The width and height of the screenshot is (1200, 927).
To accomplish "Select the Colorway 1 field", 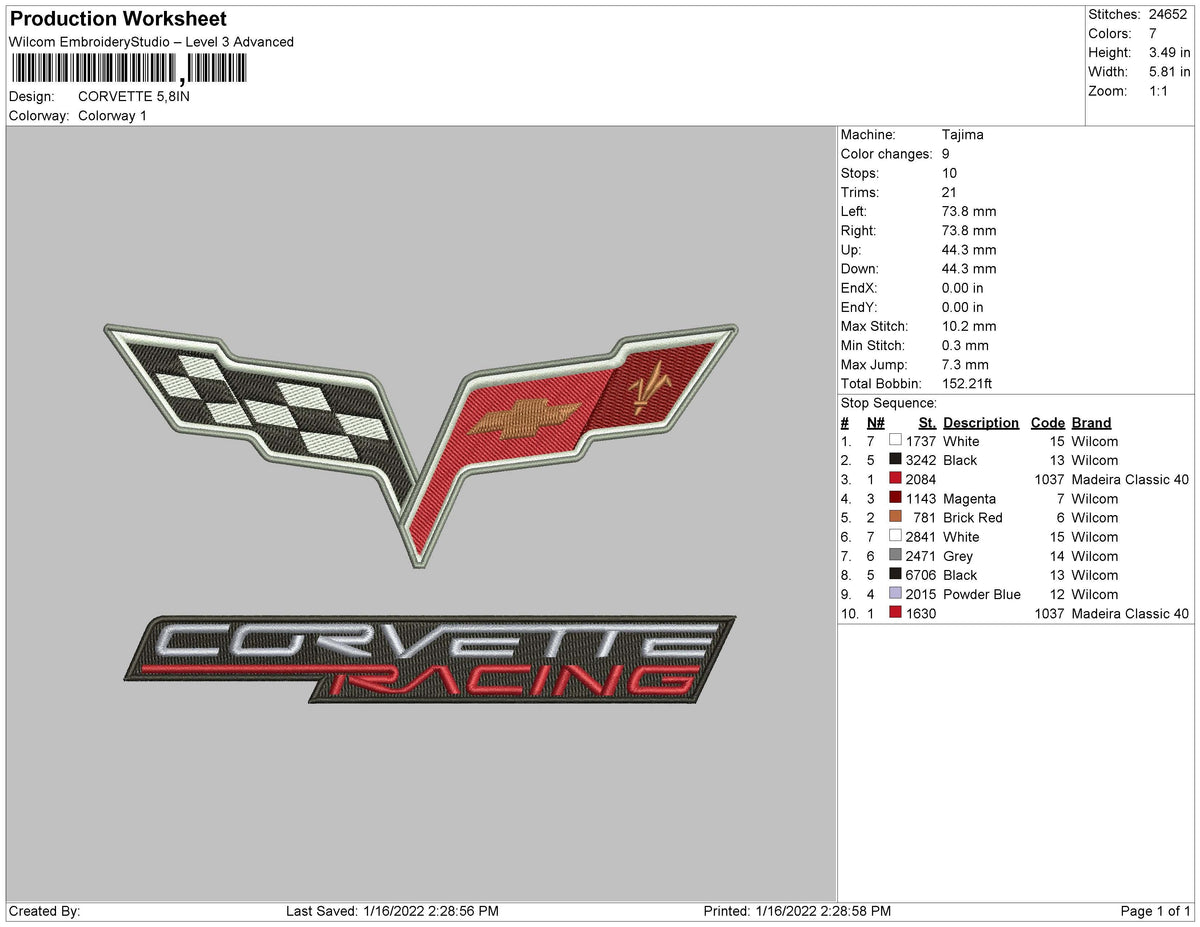I will [x=112, y=115].
